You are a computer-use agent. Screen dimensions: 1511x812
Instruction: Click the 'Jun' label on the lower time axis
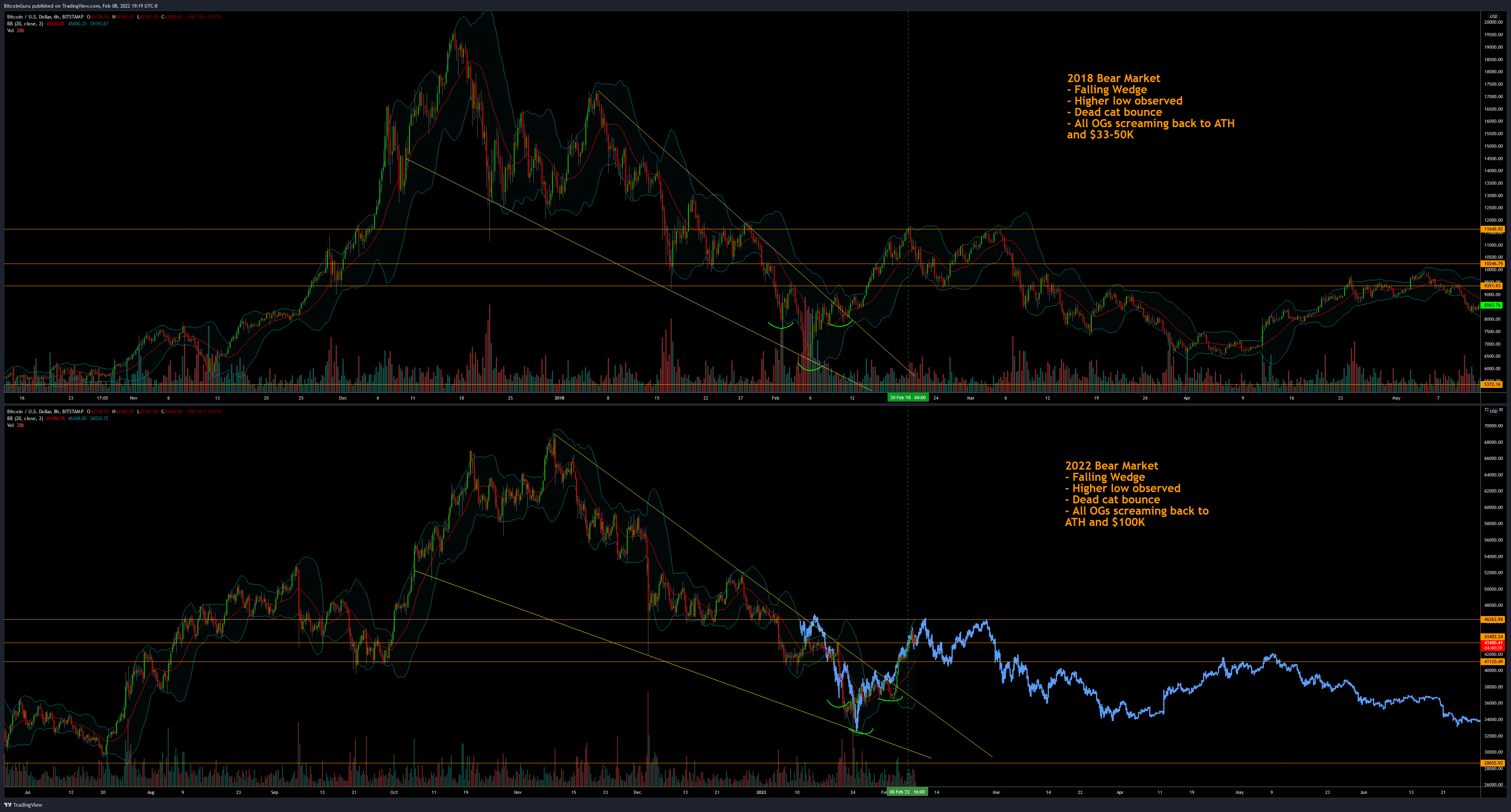(1363, 793)
